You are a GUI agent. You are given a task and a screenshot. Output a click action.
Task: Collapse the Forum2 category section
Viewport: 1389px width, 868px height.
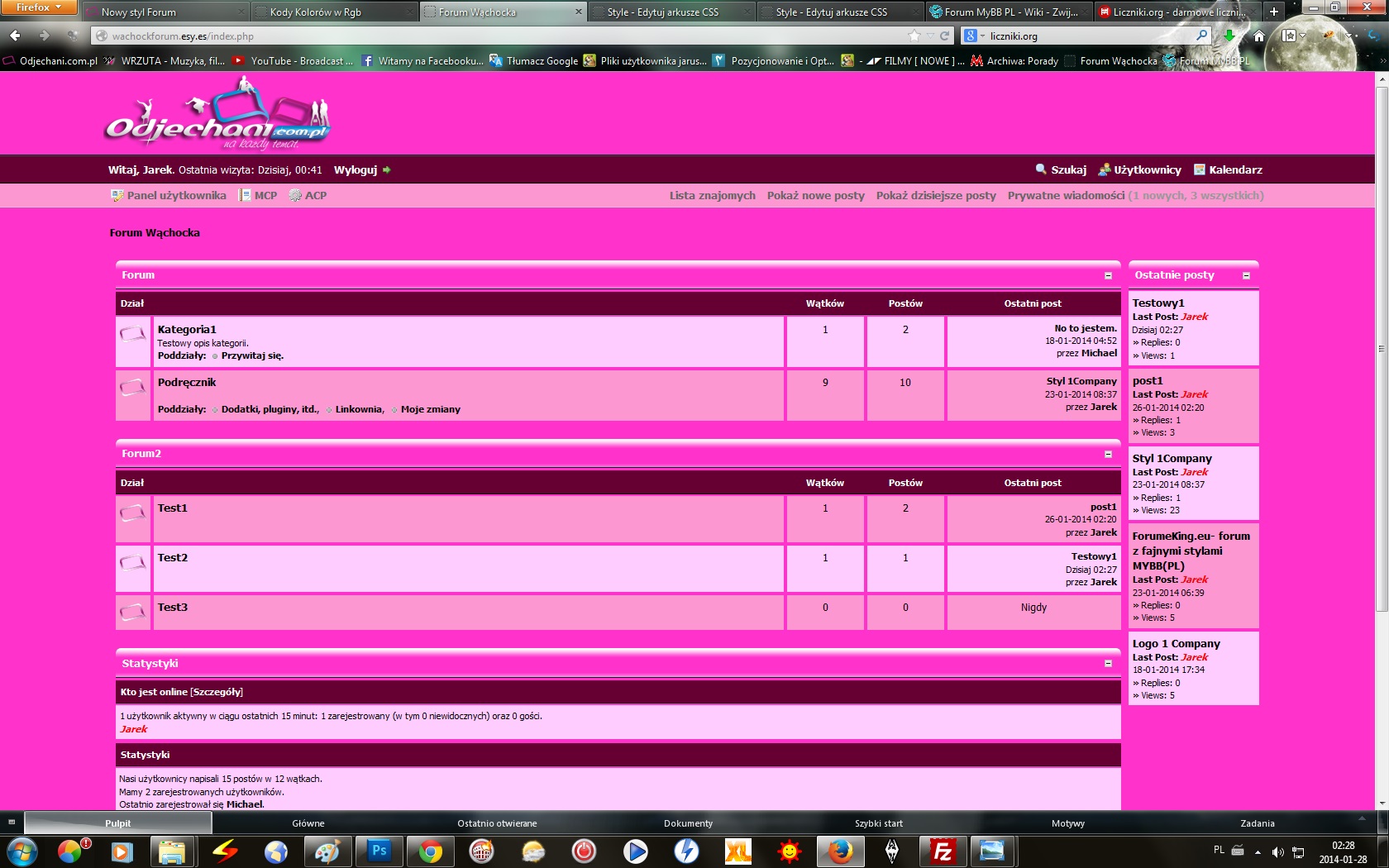pyautogui.click(x=1108, y=454)
